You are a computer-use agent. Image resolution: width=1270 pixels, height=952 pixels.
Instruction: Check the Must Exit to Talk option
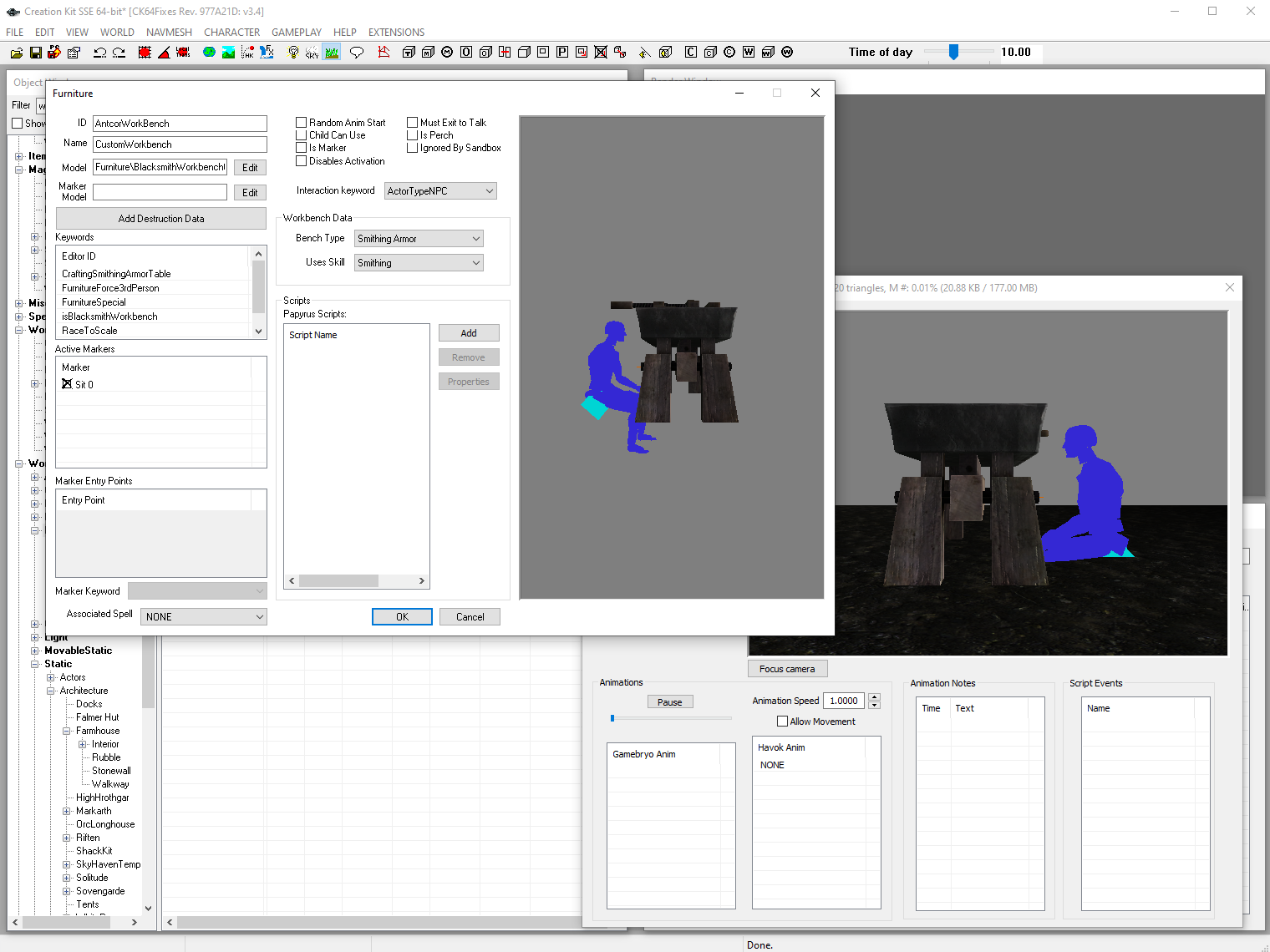tap(413, 123)
